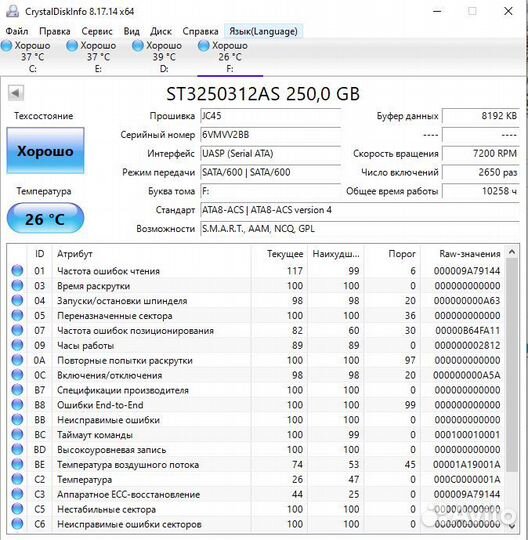Click status icon for Неисправимые ошибки секторов
The image size is (528, 540).
coord(17,524)
